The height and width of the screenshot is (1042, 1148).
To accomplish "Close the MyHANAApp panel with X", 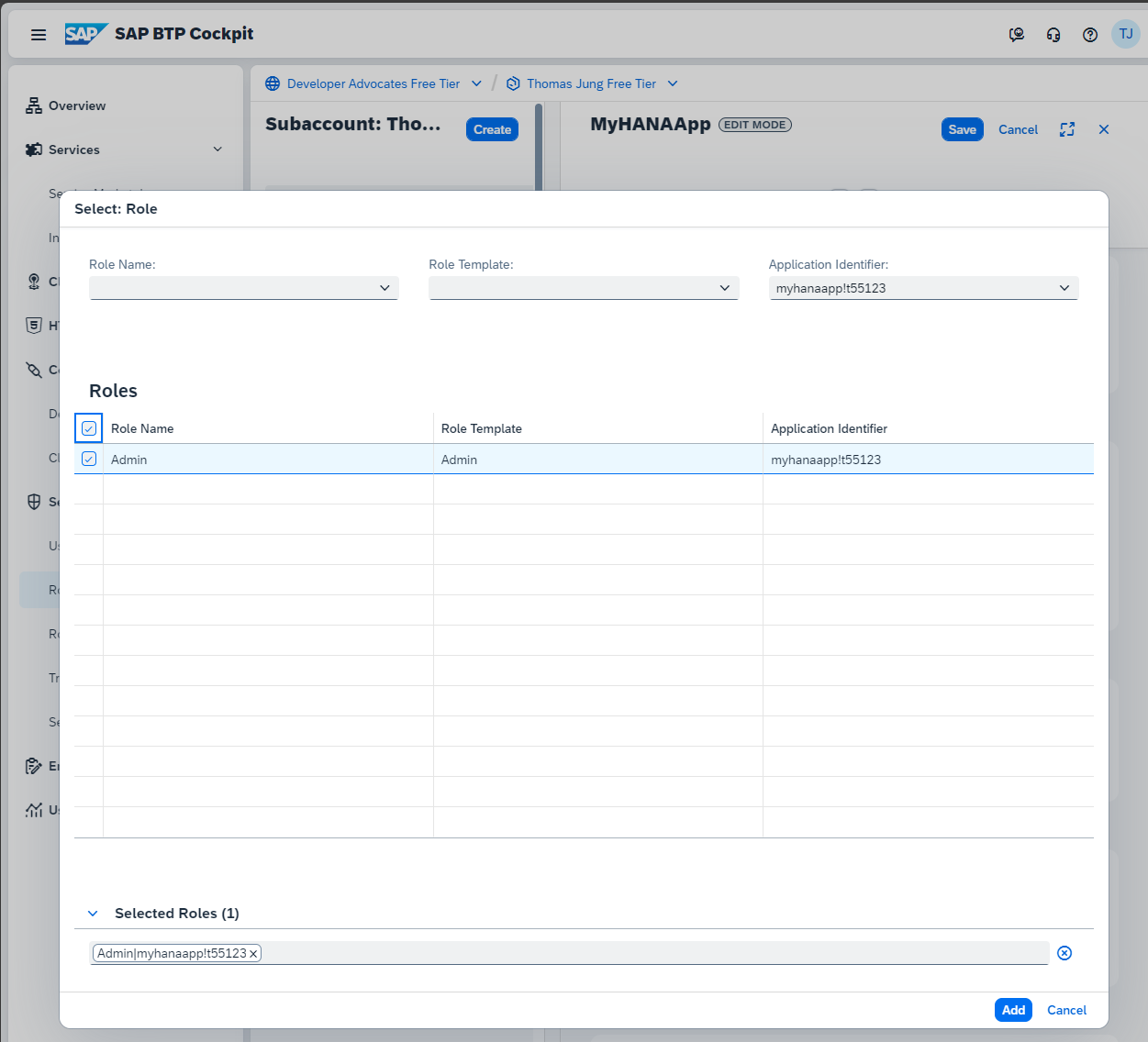I will point(1104,129).
